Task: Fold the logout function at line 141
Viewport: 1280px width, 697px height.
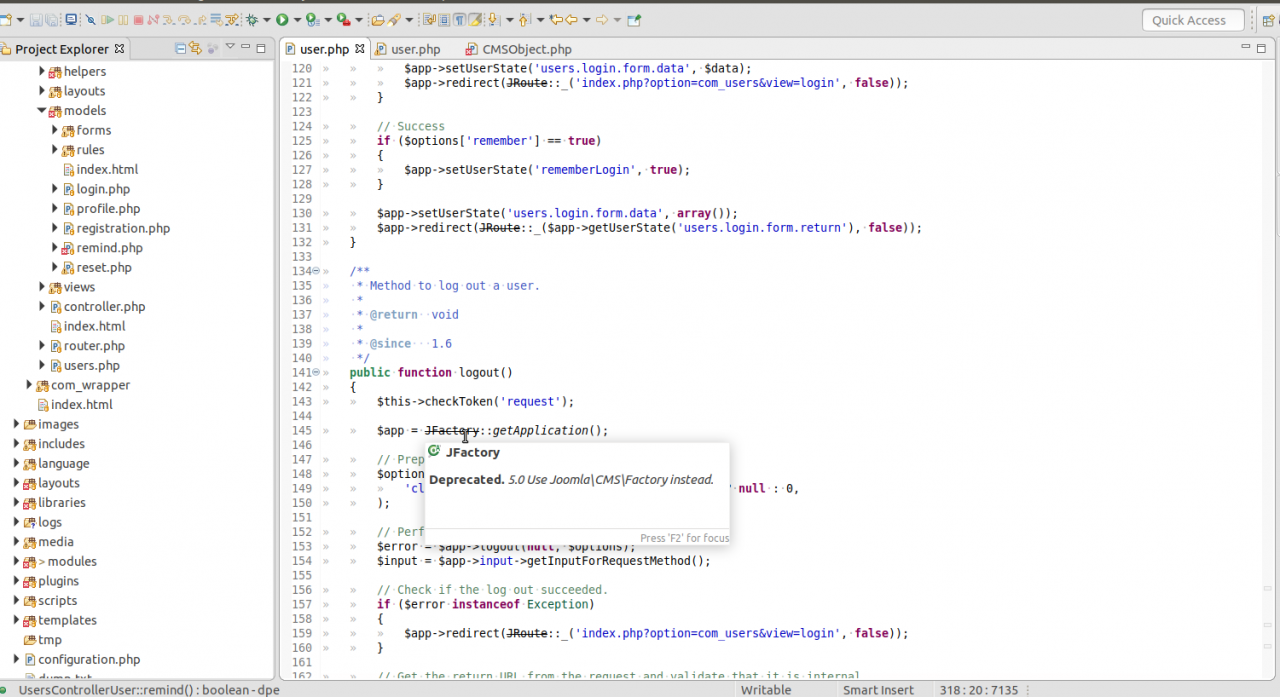Action: pyautogui.click(x=316, y=372)
